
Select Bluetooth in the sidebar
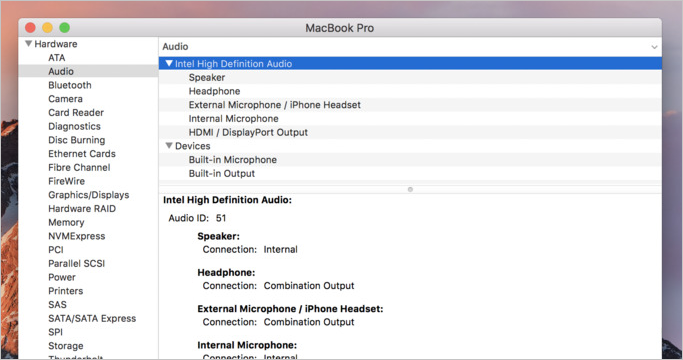tap(70, 85)
